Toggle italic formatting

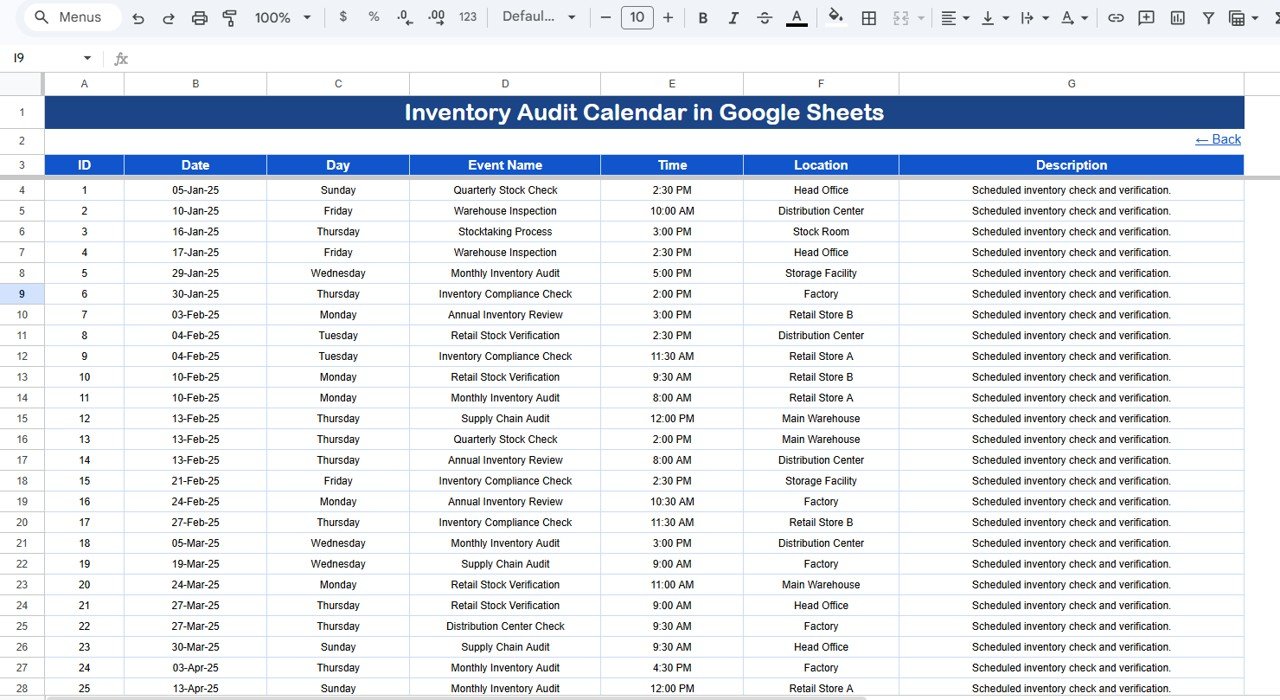pos(733,18)
